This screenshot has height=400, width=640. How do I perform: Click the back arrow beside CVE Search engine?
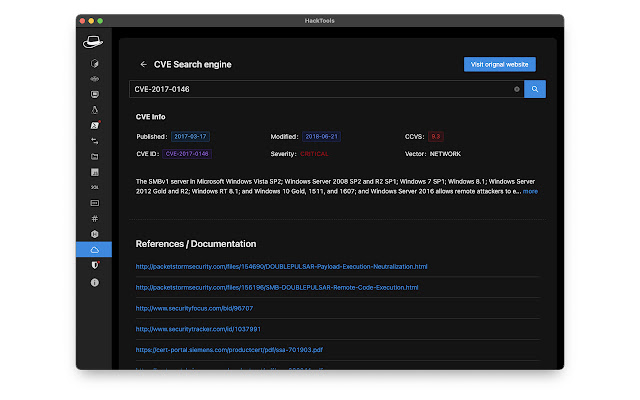pyautogui.click(x=143, y=64)
